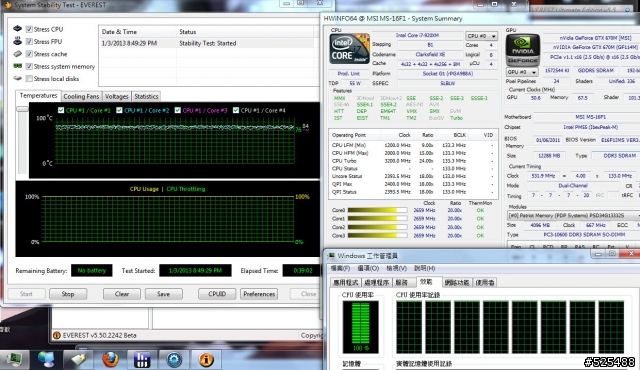640x370 pixels.
Task: Click the Test Started time field
Action: (x=195, y=270)
